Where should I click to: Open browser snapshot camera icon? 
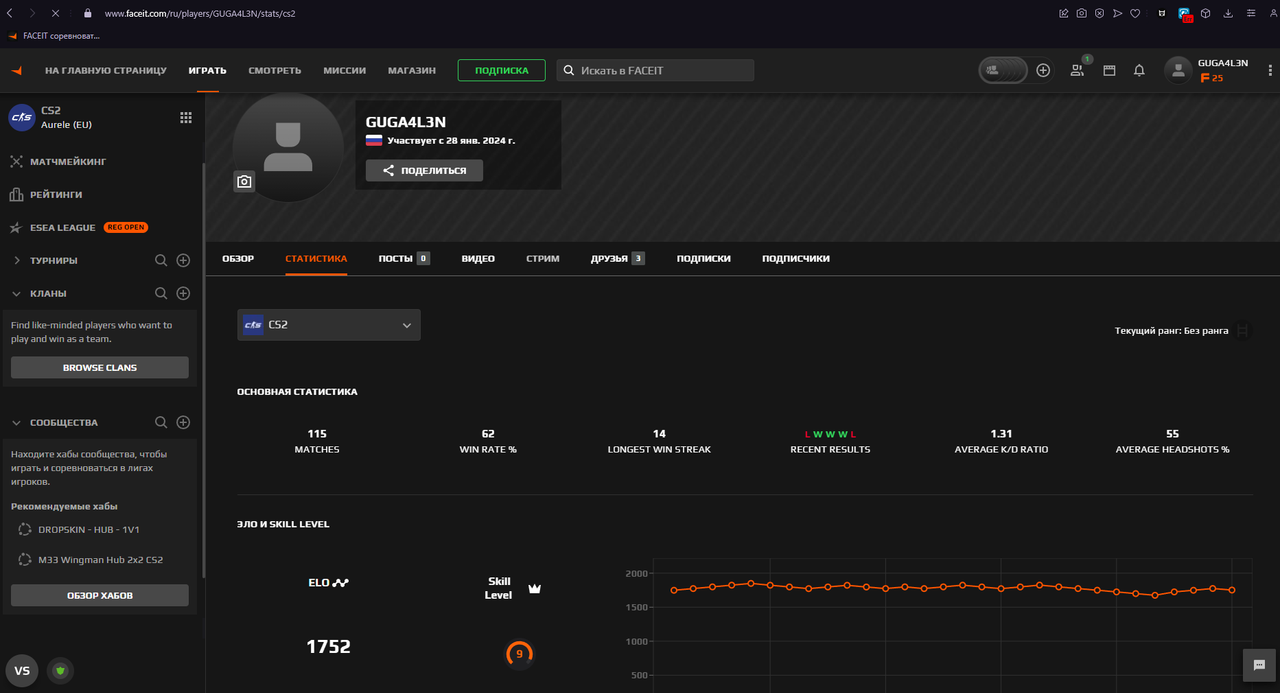coord(1081,14)
